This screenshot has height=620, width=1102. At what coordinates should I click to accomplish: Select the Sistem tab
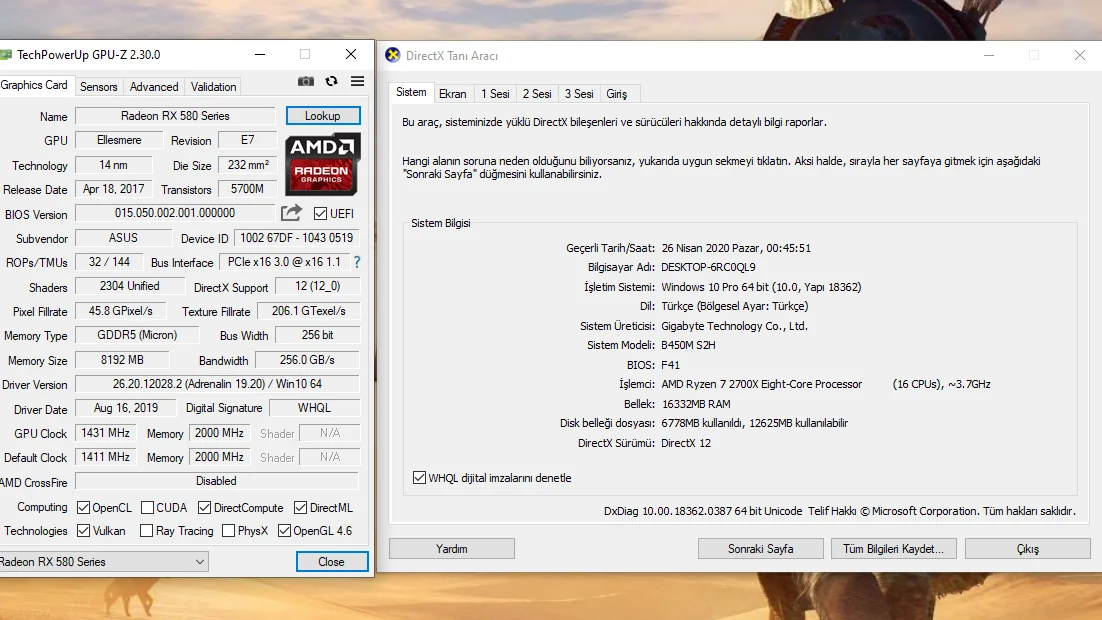[411, 92]
